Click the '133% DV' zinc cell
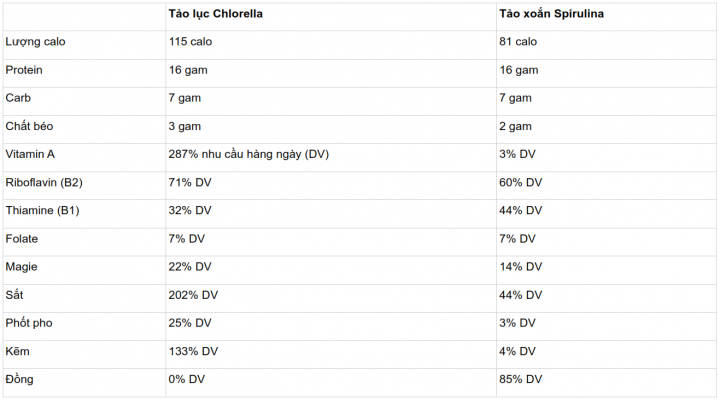720x400 pixels. (194, 351)
